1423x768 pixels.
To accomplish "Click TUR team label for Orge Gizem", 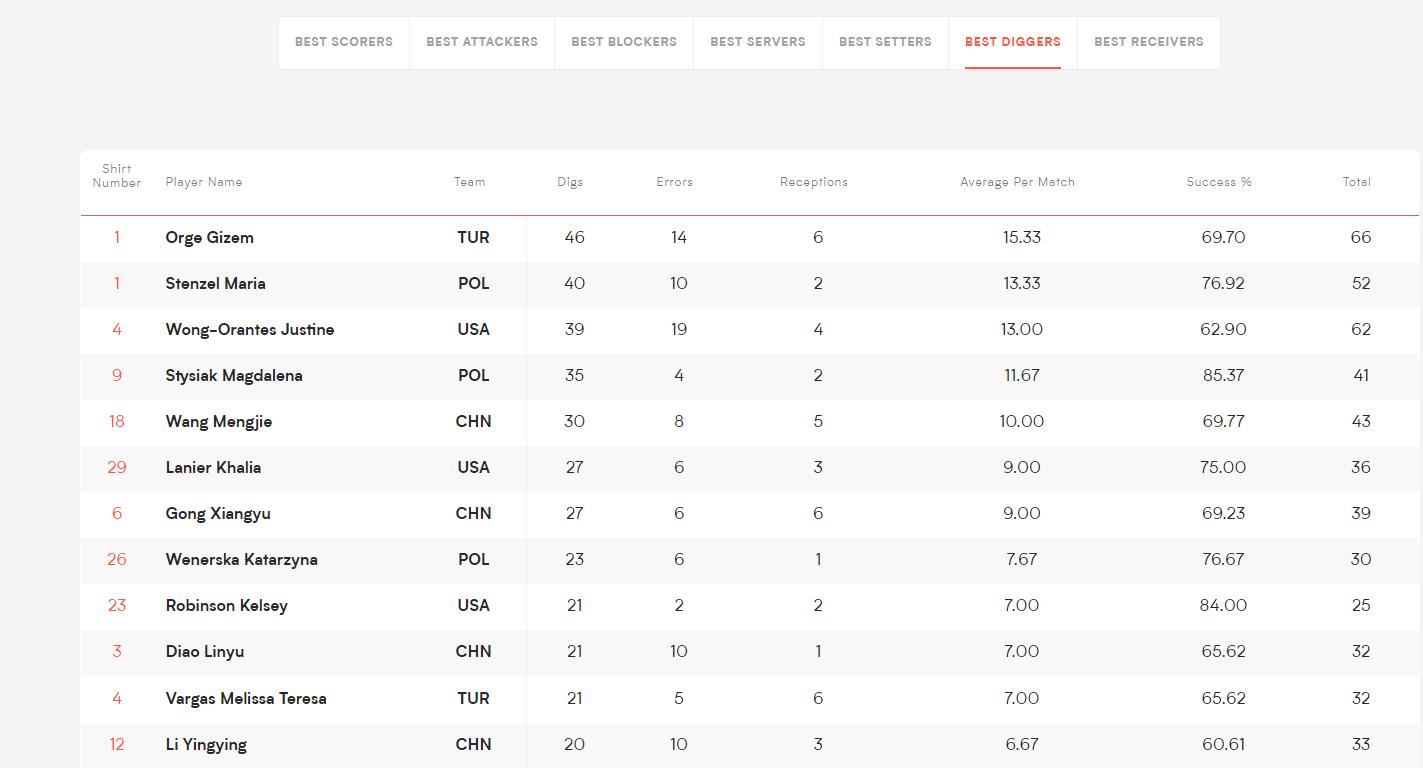I will point(474,238).
